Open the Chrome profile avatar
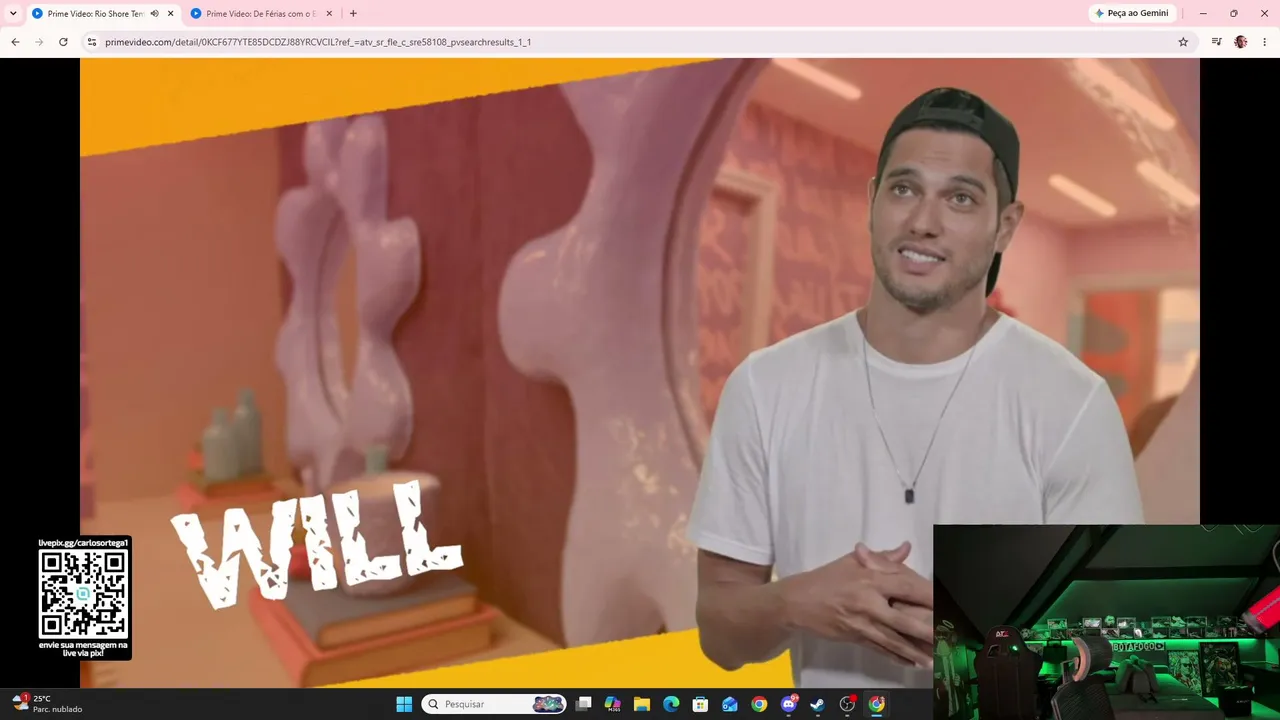 coord(1241,42)
